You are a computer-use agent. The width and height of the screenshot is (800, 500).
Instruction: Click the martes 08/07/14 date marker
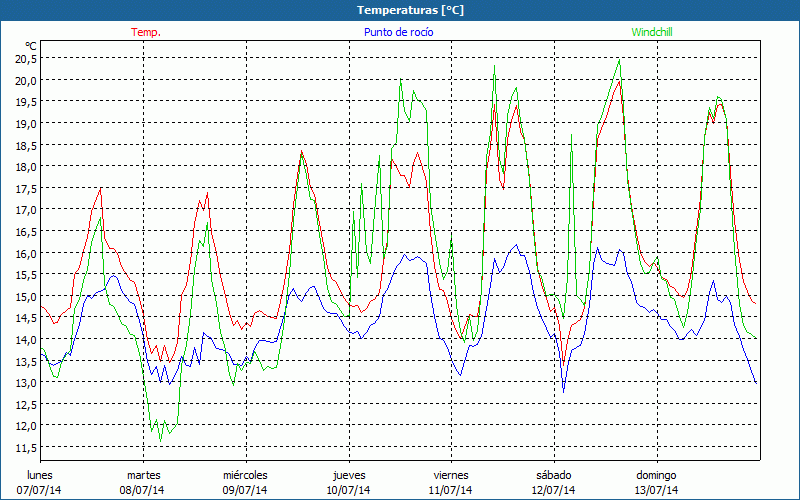(x=143, y=482)
